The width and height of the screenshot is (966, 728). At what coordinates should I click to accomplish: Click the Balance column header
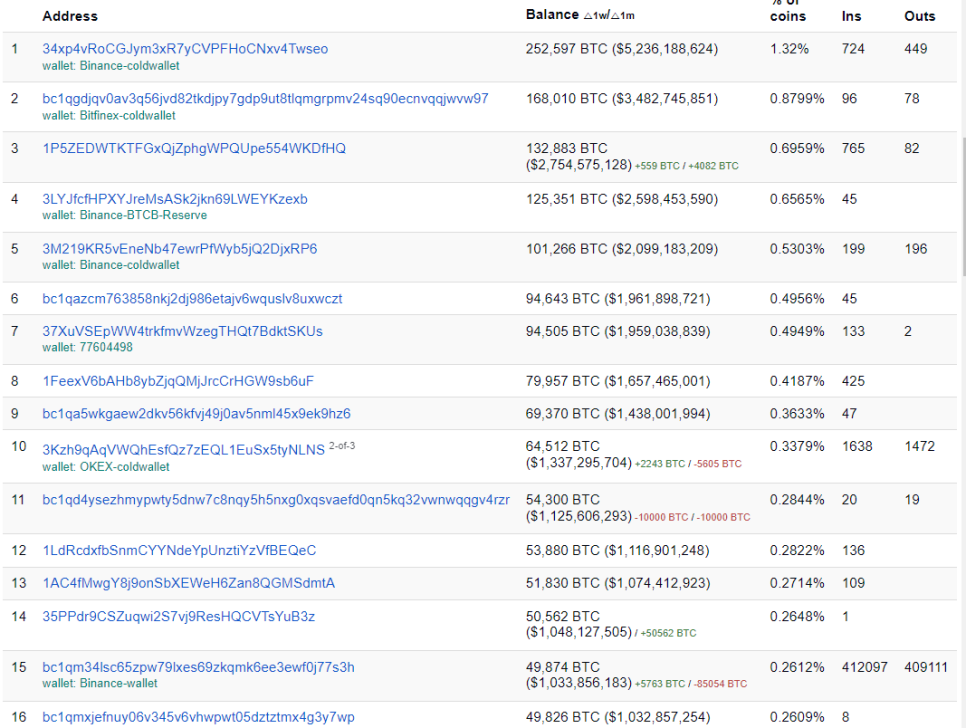552,15
